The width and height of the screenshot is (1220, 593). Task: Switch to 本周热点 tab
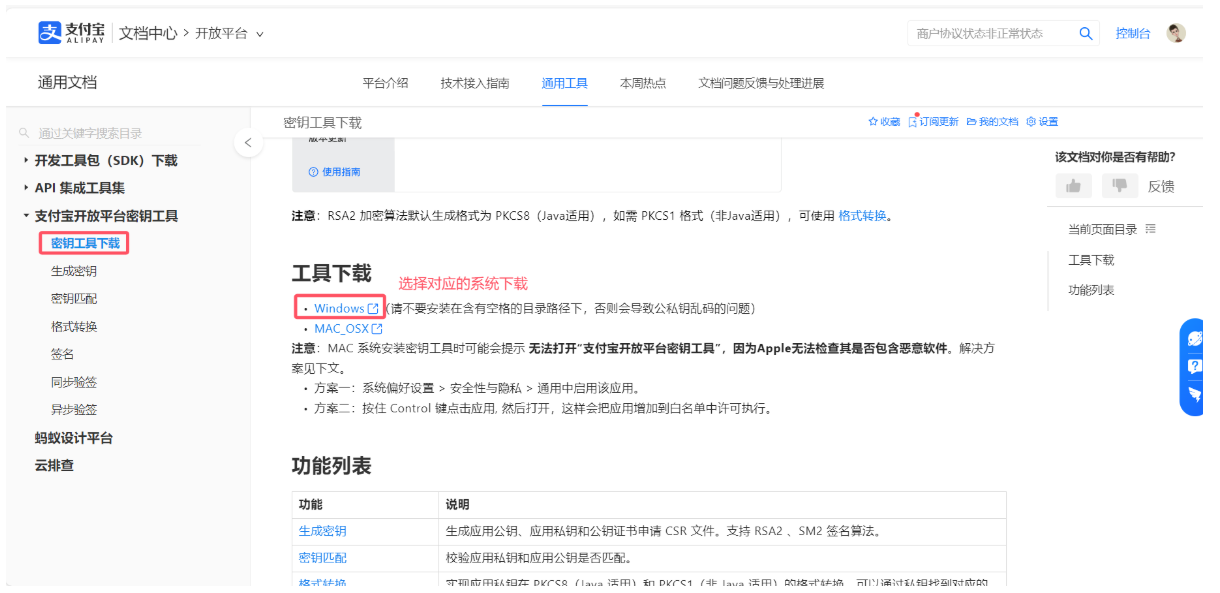(643, 83)
